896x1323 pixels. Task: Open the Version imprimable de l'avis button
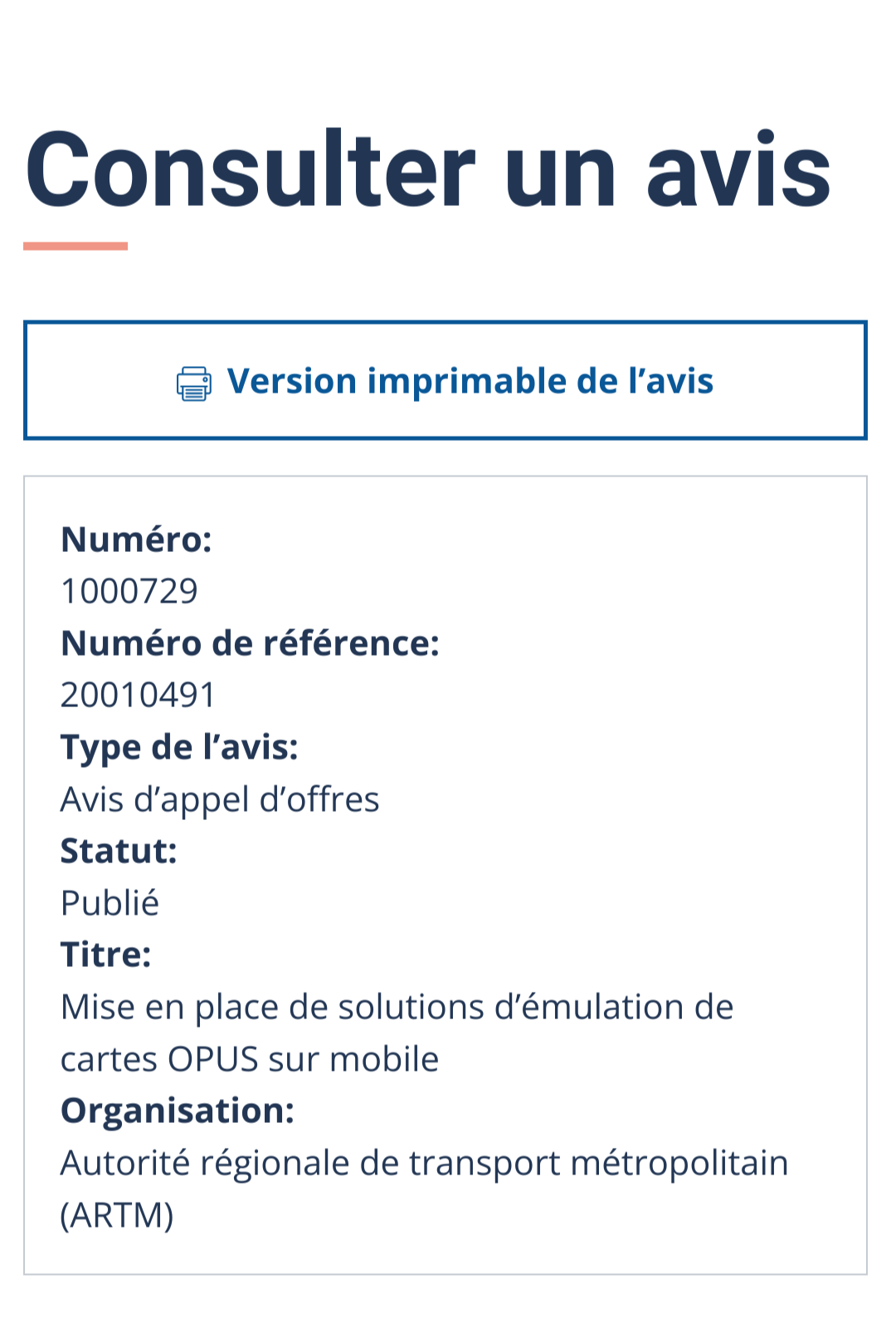pos(446,380)
